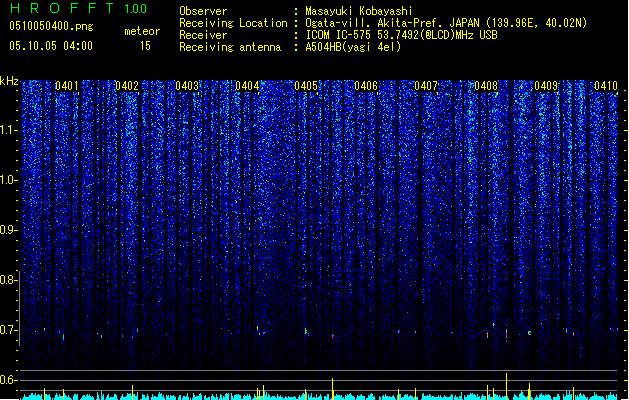Image resolution: width=629 pixels, height=400 pixels.
Task: Click the 0407 time marker
Action: click(x=426, y=86)
